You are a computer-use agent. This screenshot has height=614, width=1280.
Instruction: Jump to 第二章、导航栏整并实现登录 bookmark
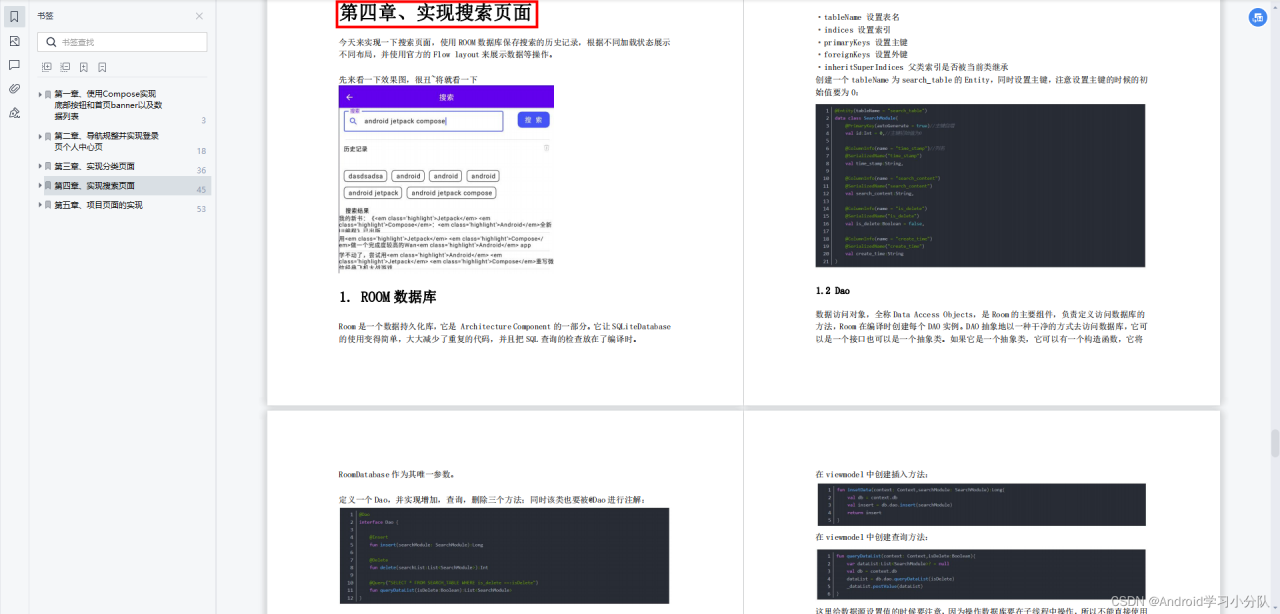(106, 141)
